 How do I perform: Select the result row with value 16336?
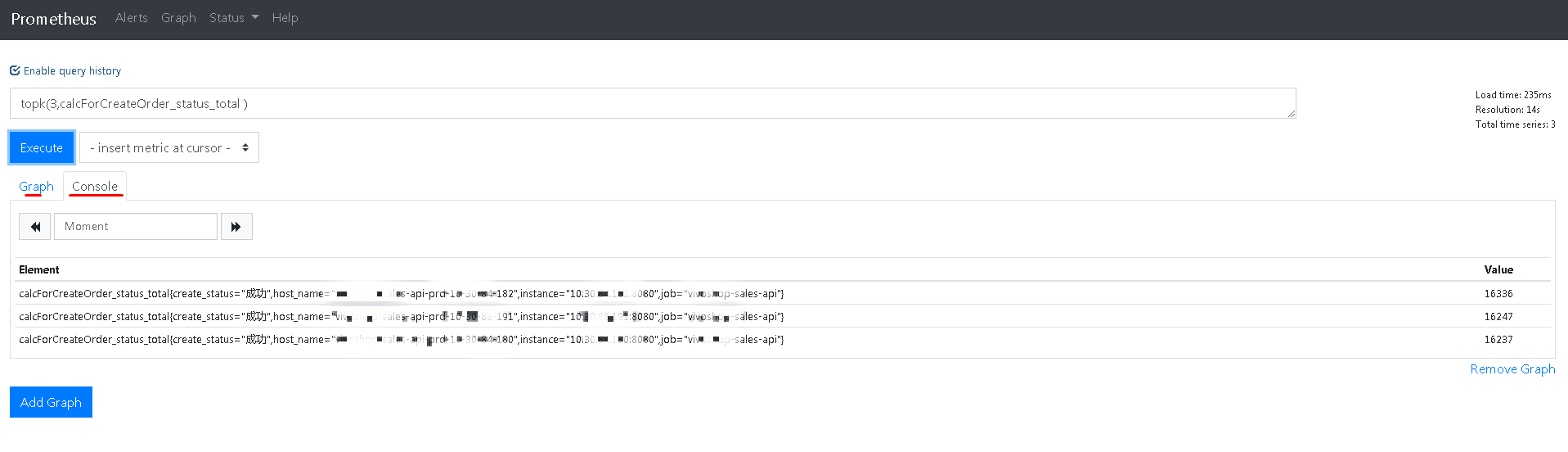point(783,293)
